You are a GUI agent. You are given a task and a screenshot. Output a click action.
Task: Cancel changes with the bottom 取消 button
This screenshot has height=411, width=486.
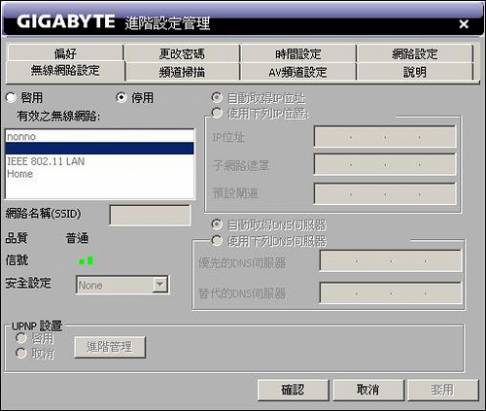tap(368, 389)
